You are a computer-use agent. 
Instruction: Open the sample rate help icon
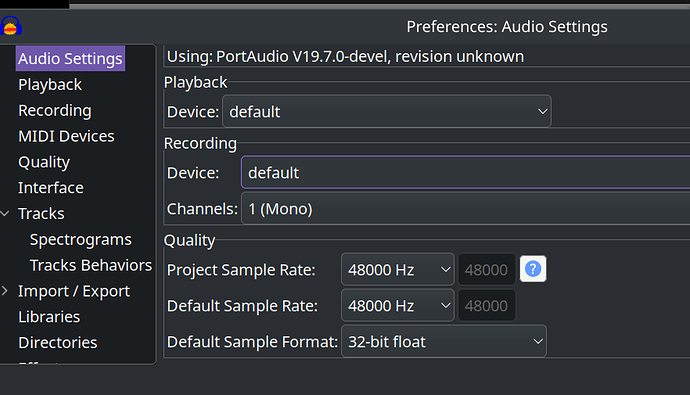[533, 269]
